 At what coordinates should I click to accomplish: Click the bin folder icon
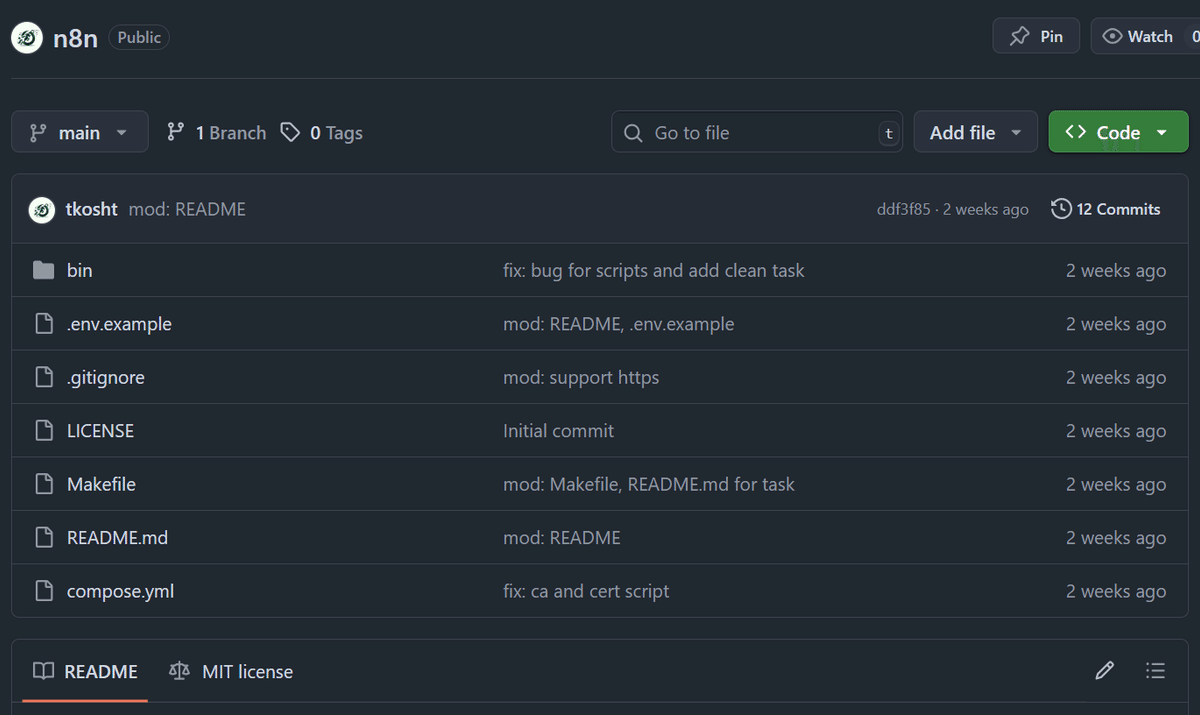click(43, 270)
